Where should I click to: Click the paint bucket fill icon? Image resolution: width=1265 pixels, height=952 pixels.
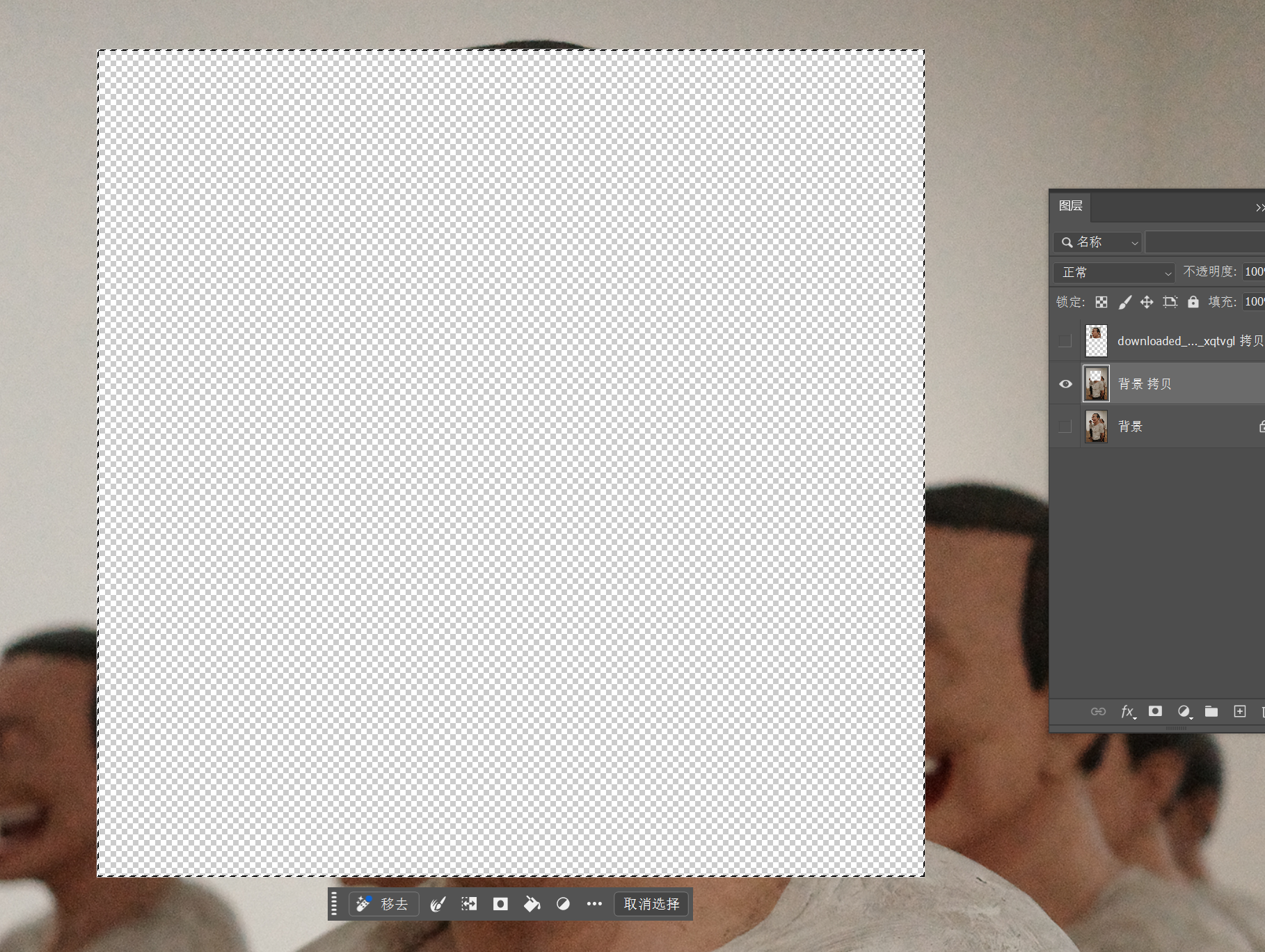[532, 904]
